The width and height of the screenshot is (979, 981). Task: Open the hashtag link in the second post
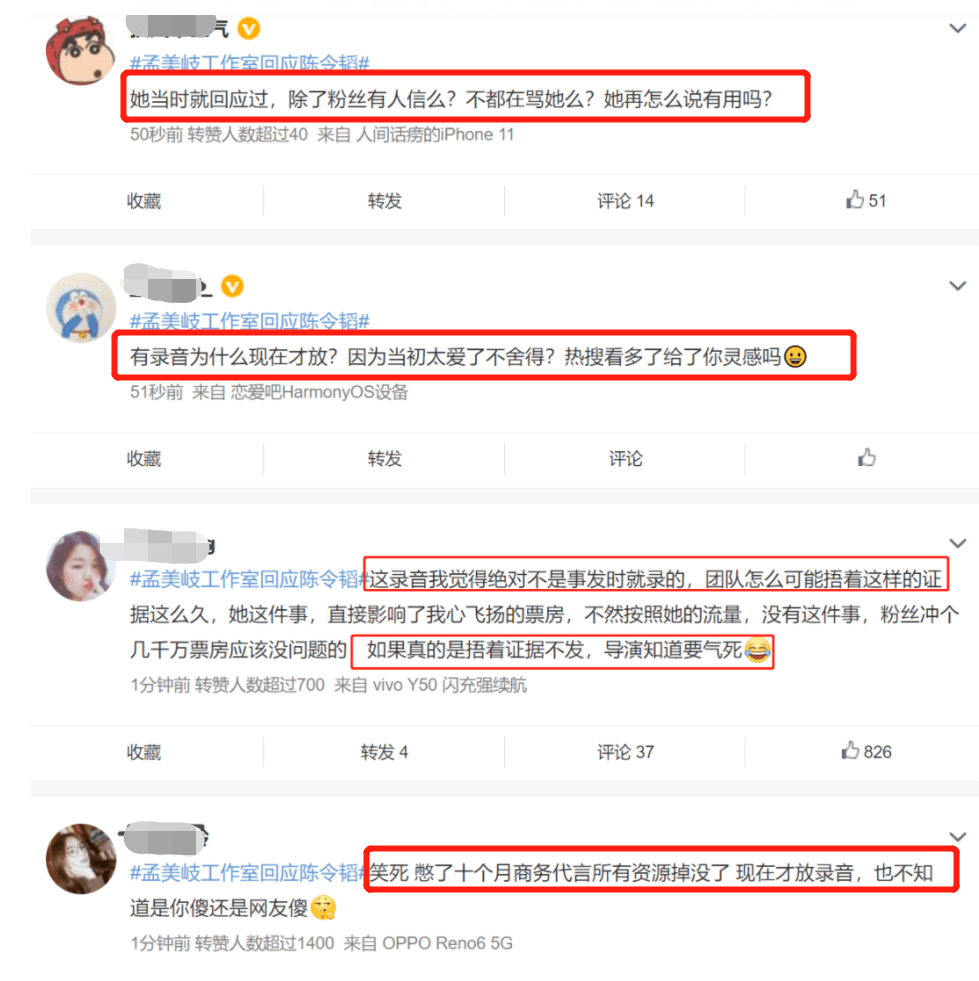pyautogui.click(x=250, y=321)
